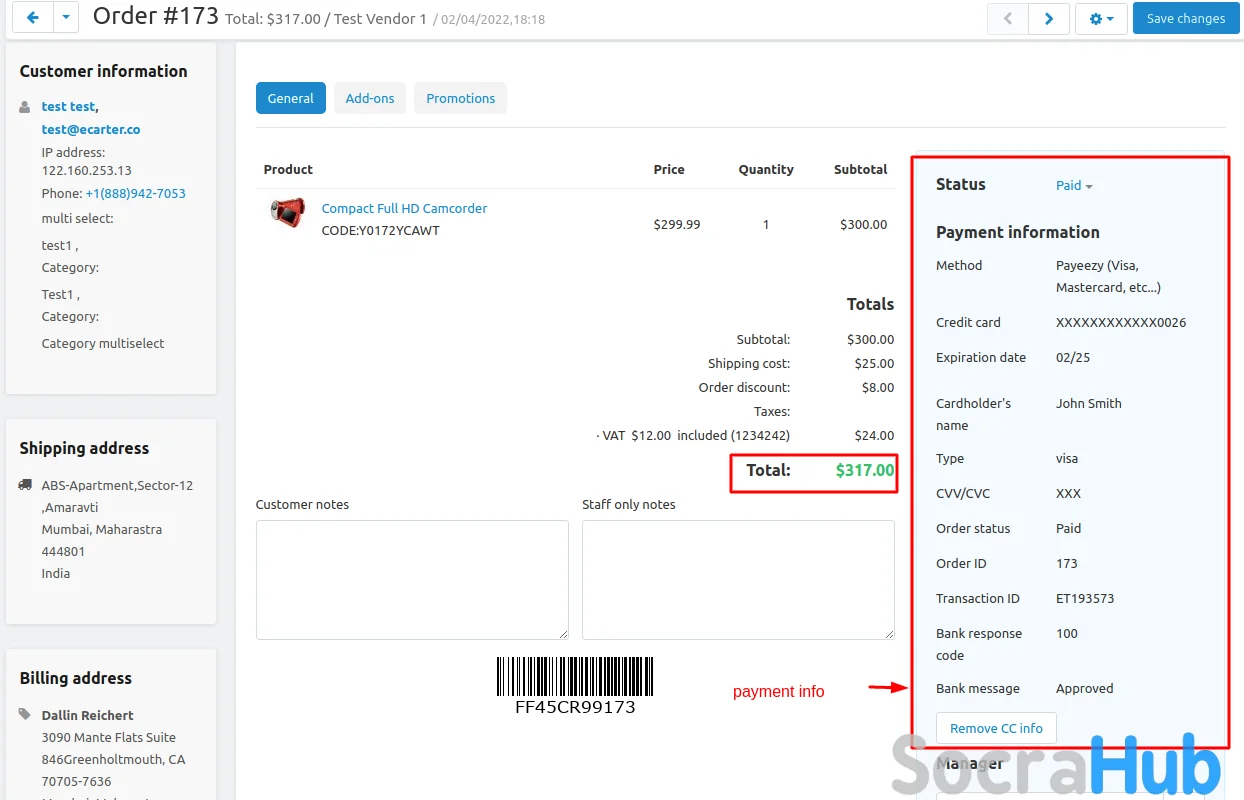The image size is (1244, 800).
Task: Open the Add-ons tab
Action: click(x=370, y=98)
